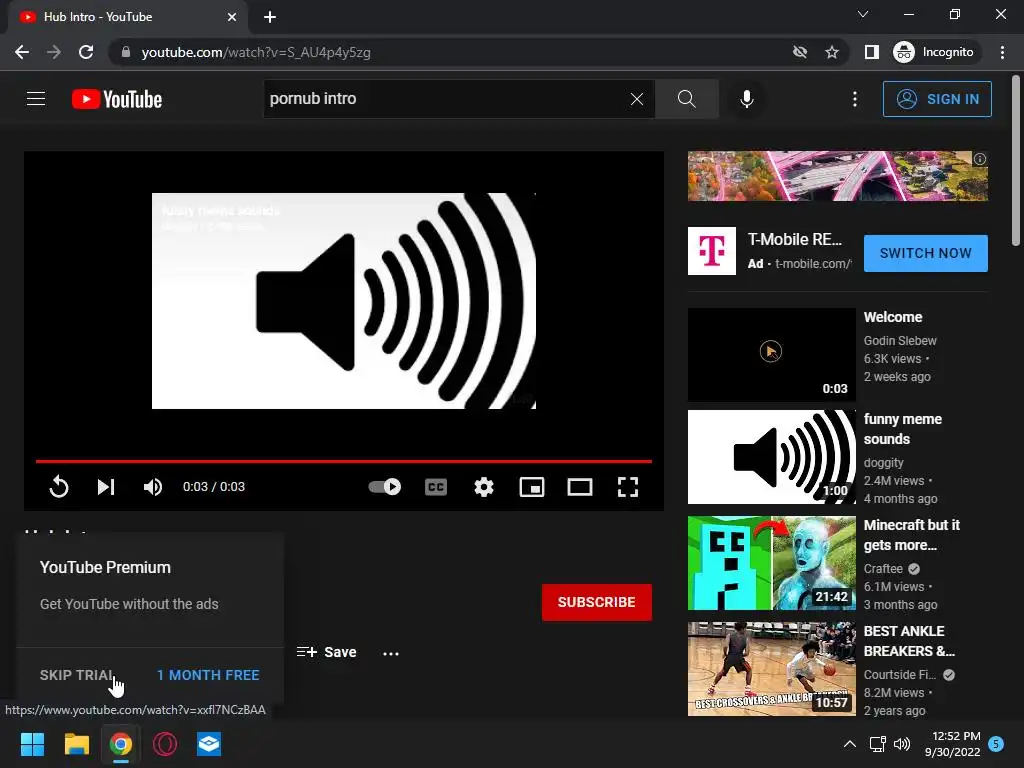Close the Hub Intro tab
The image size is (1024, 768).
tap(232, 17)
